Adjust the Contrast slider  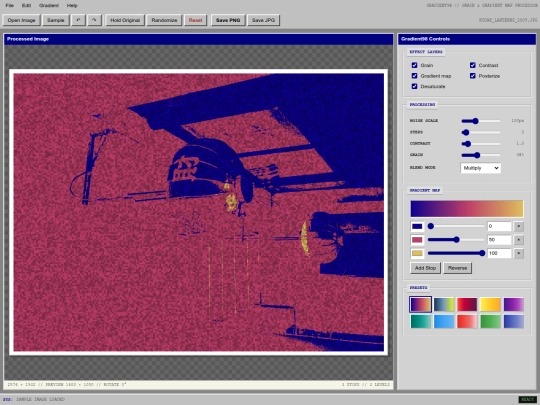pyautogui.click(x=481, y=144)
